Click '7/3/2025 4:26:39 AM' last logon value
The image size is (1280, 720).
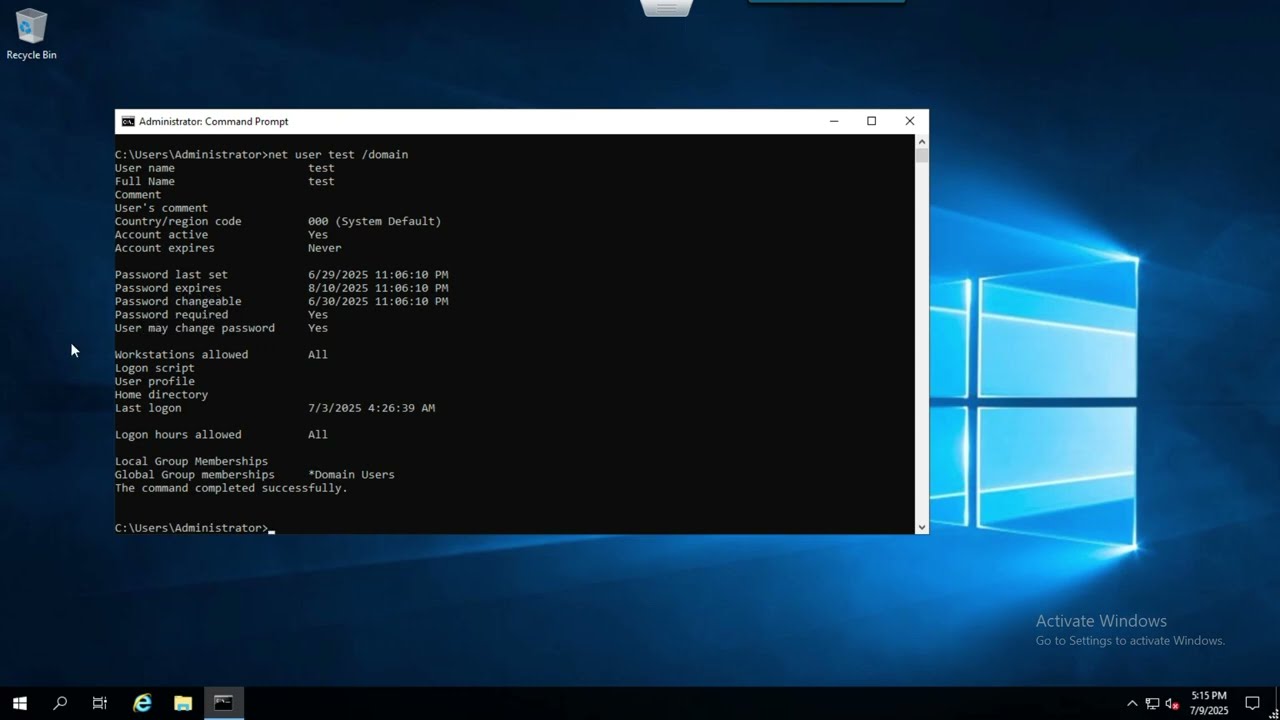click(371, 408)
